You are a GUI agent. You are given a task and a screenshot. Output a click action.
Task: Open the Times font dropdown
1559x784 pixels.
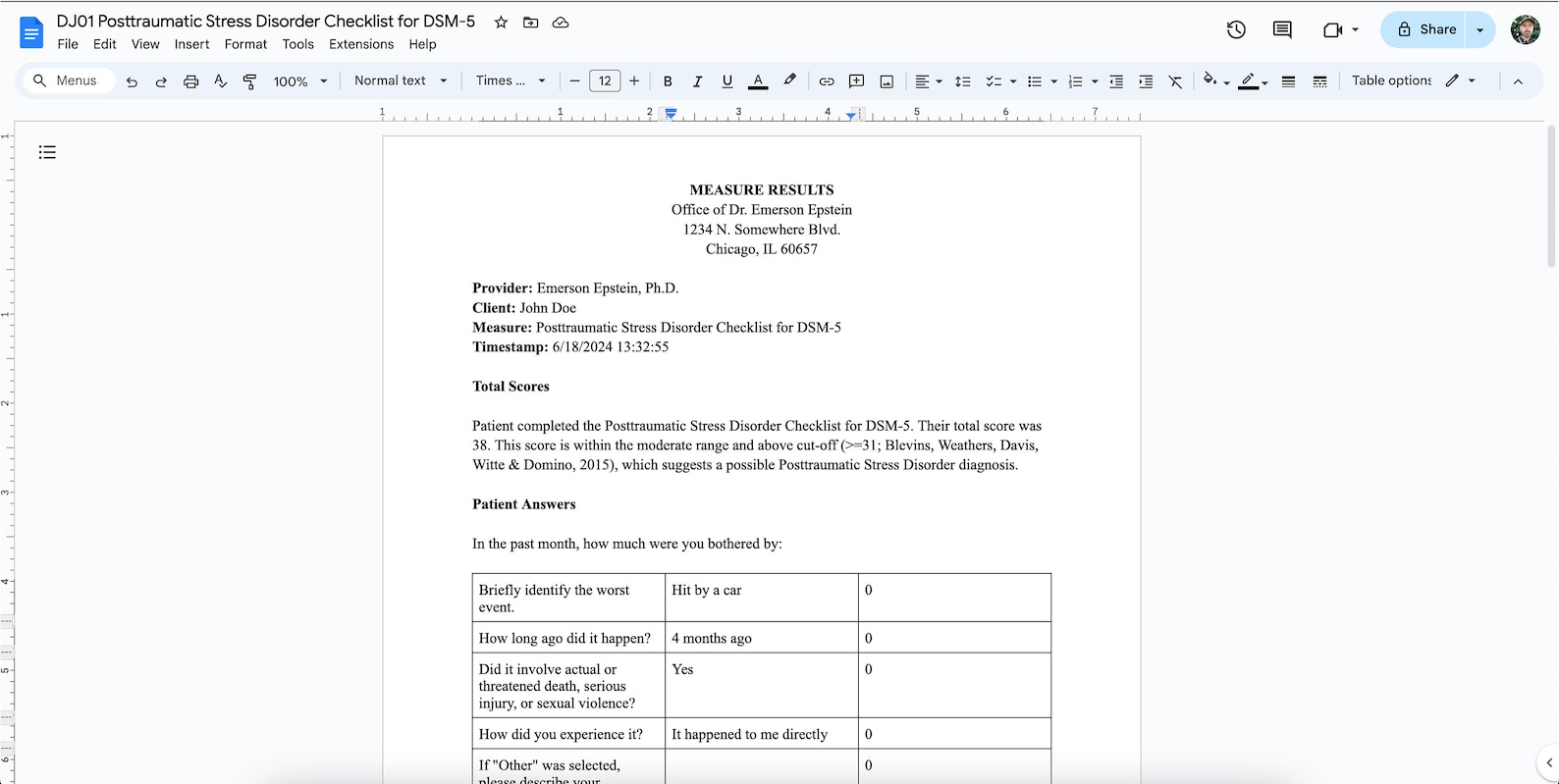[x=511, y=80]
